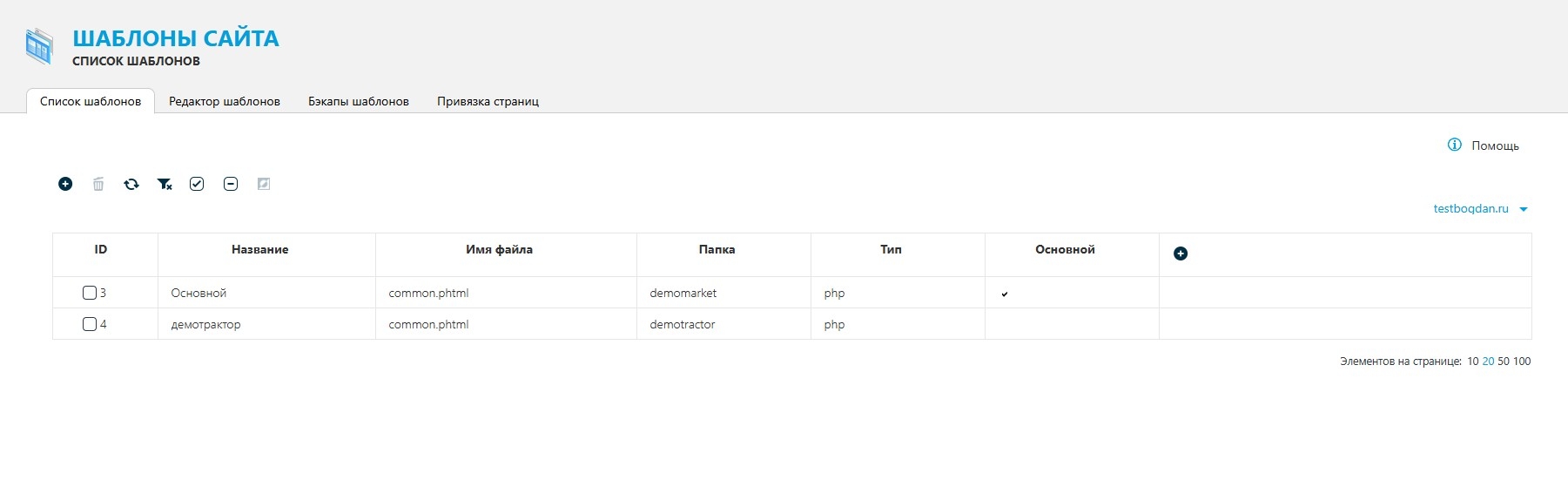Tick the checkbox for template ID 4
The width and height of the screenshot is (1568, 480).
tap(90, 324)
